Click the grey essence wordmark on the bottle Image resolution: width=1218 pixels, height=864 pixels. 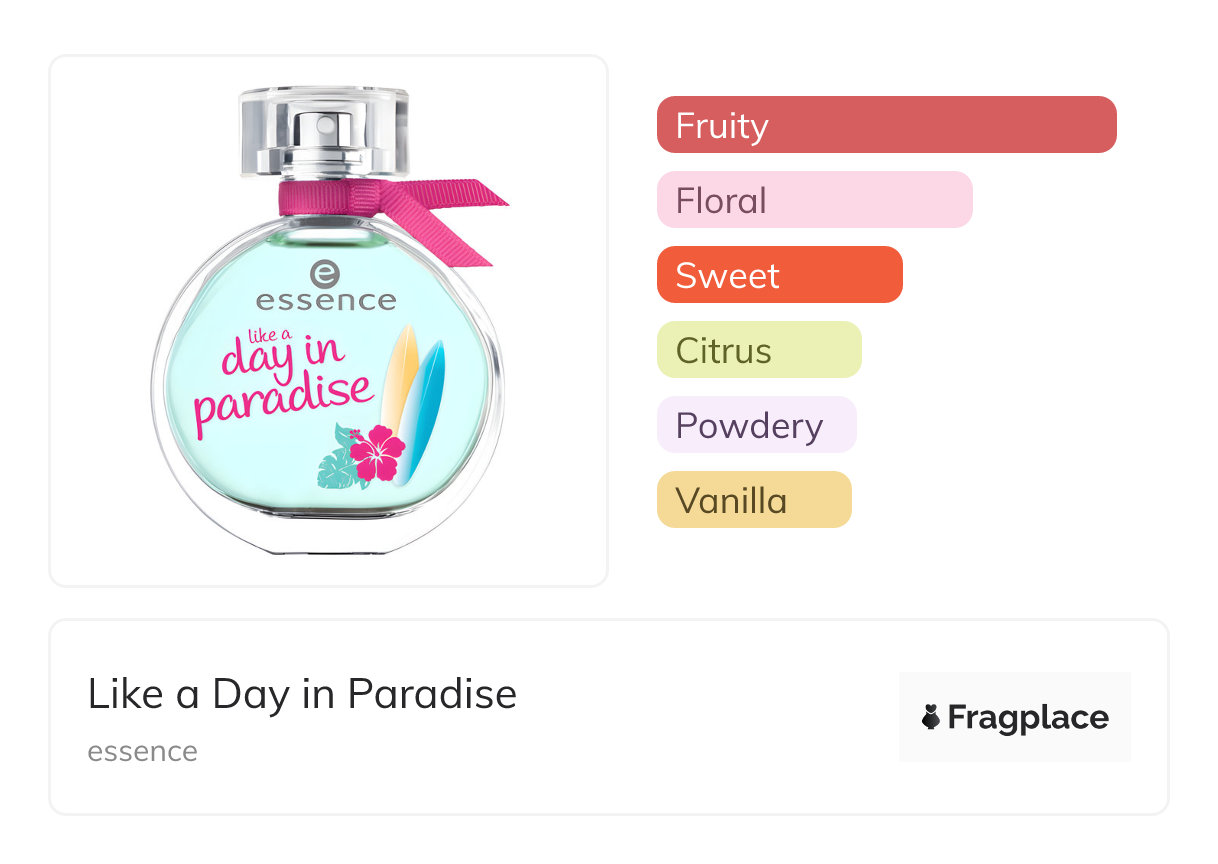326,301
